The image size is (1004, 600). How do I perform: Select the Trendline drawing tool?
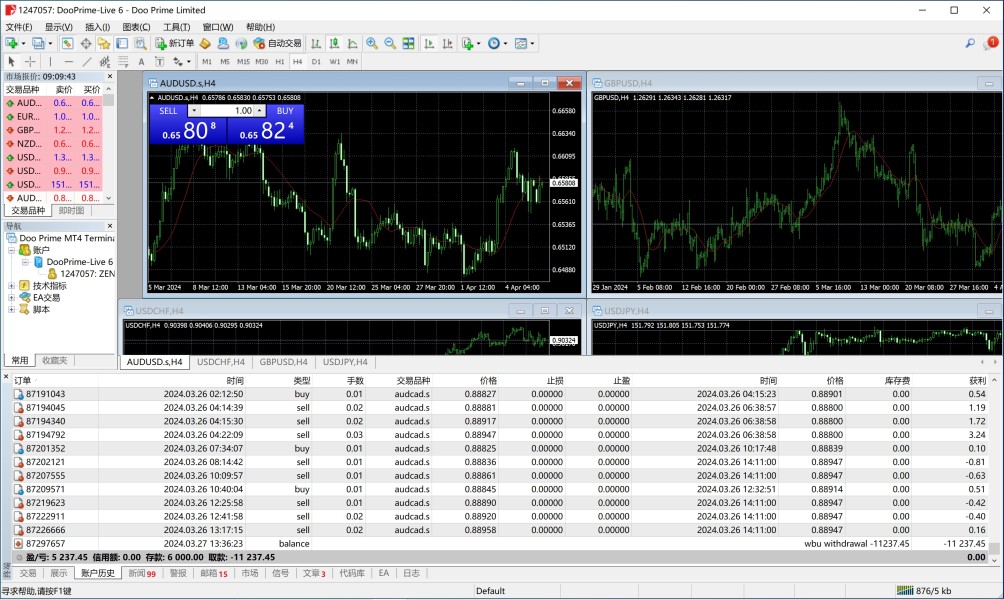[87, 61]
